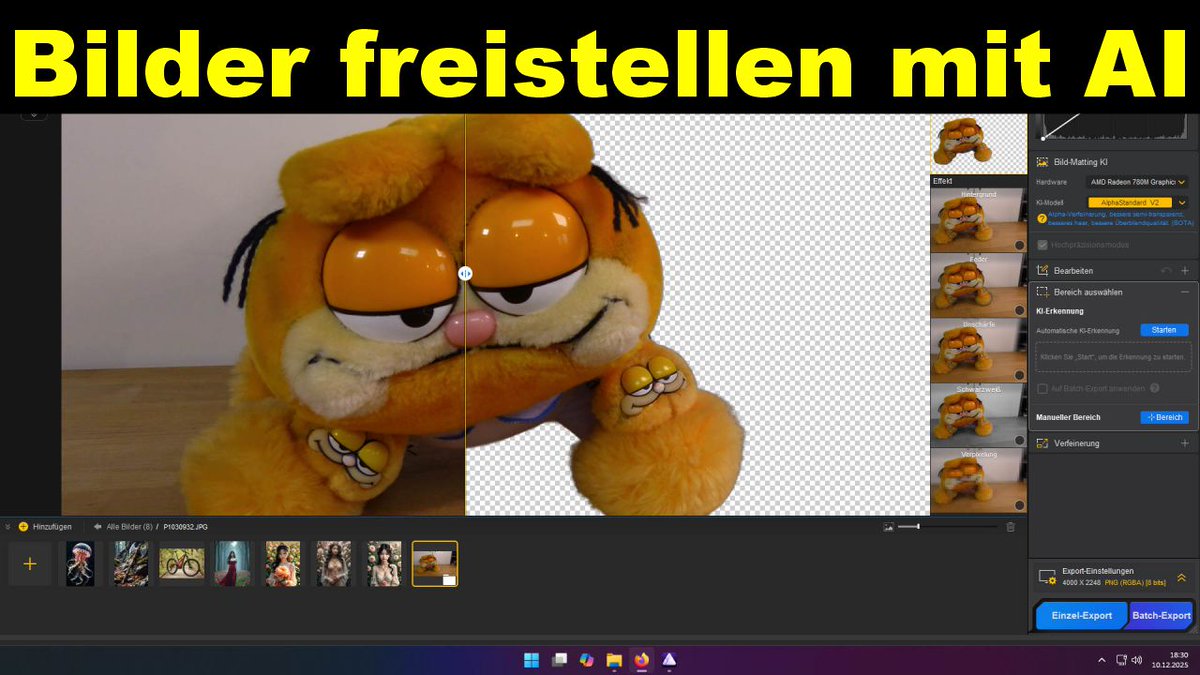Check 'Auf Batch-Export anwenden'
This screenshot has width=1200, height=675.
point(1041,389)
